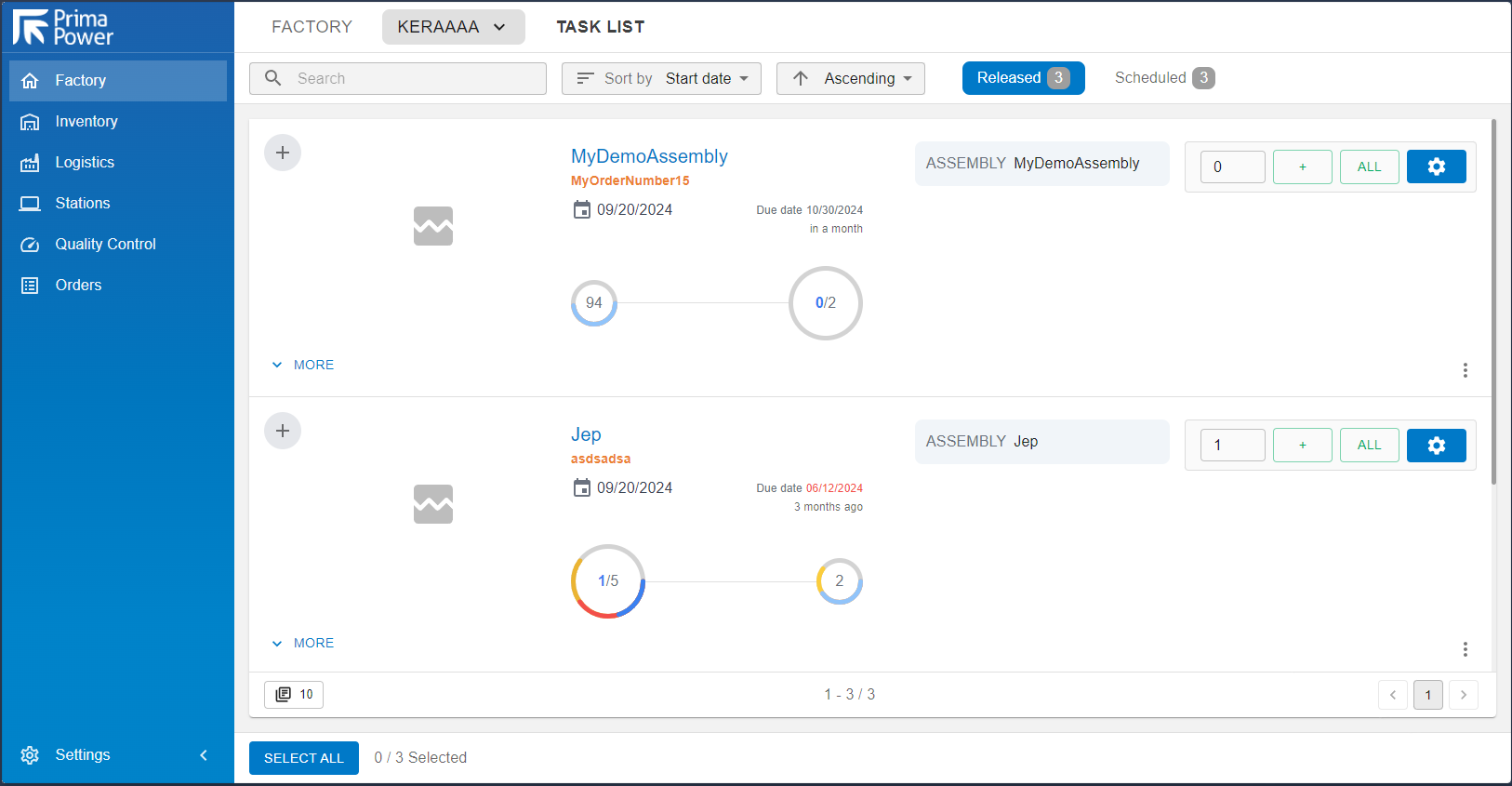
Task: Open the Sort by Start date dropdown
Action: pos(661,79)
